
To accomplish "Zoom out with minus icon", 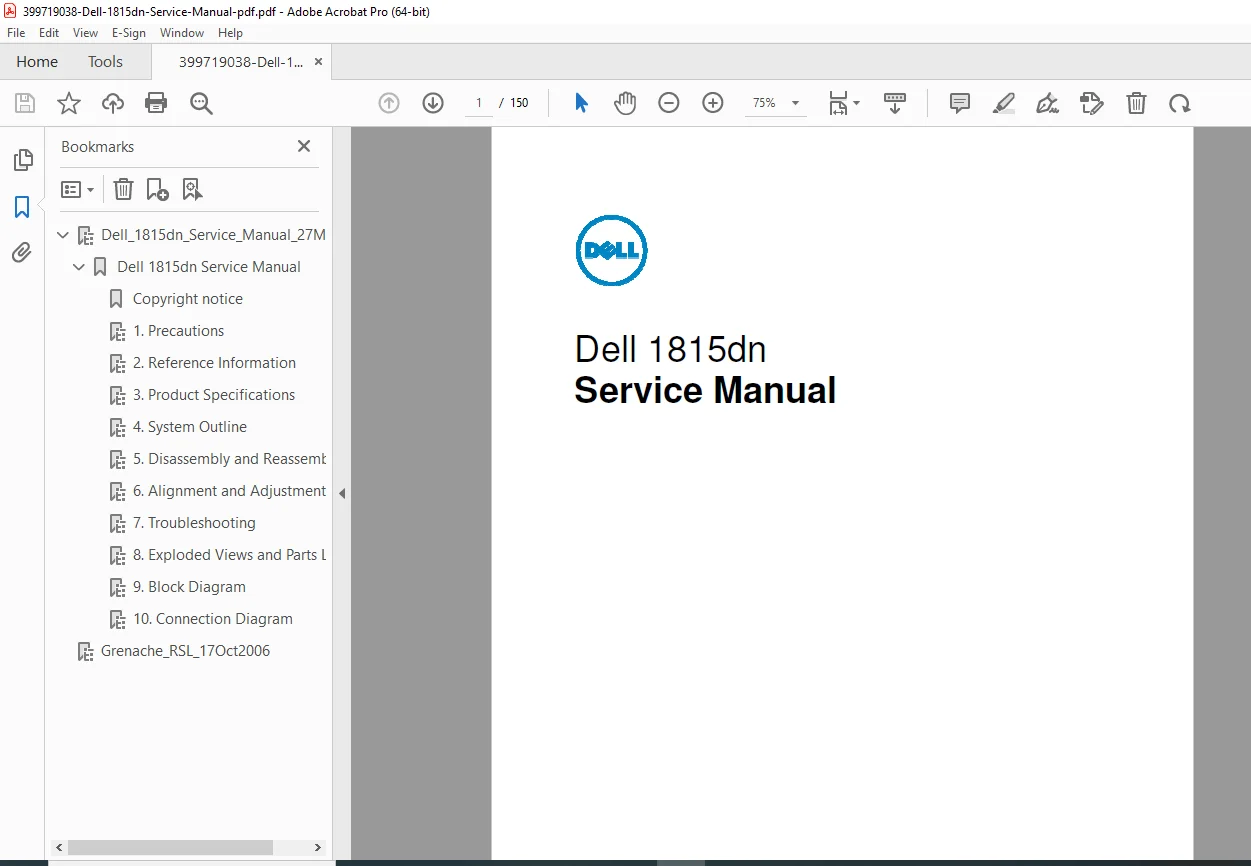I will click(669, 103).
